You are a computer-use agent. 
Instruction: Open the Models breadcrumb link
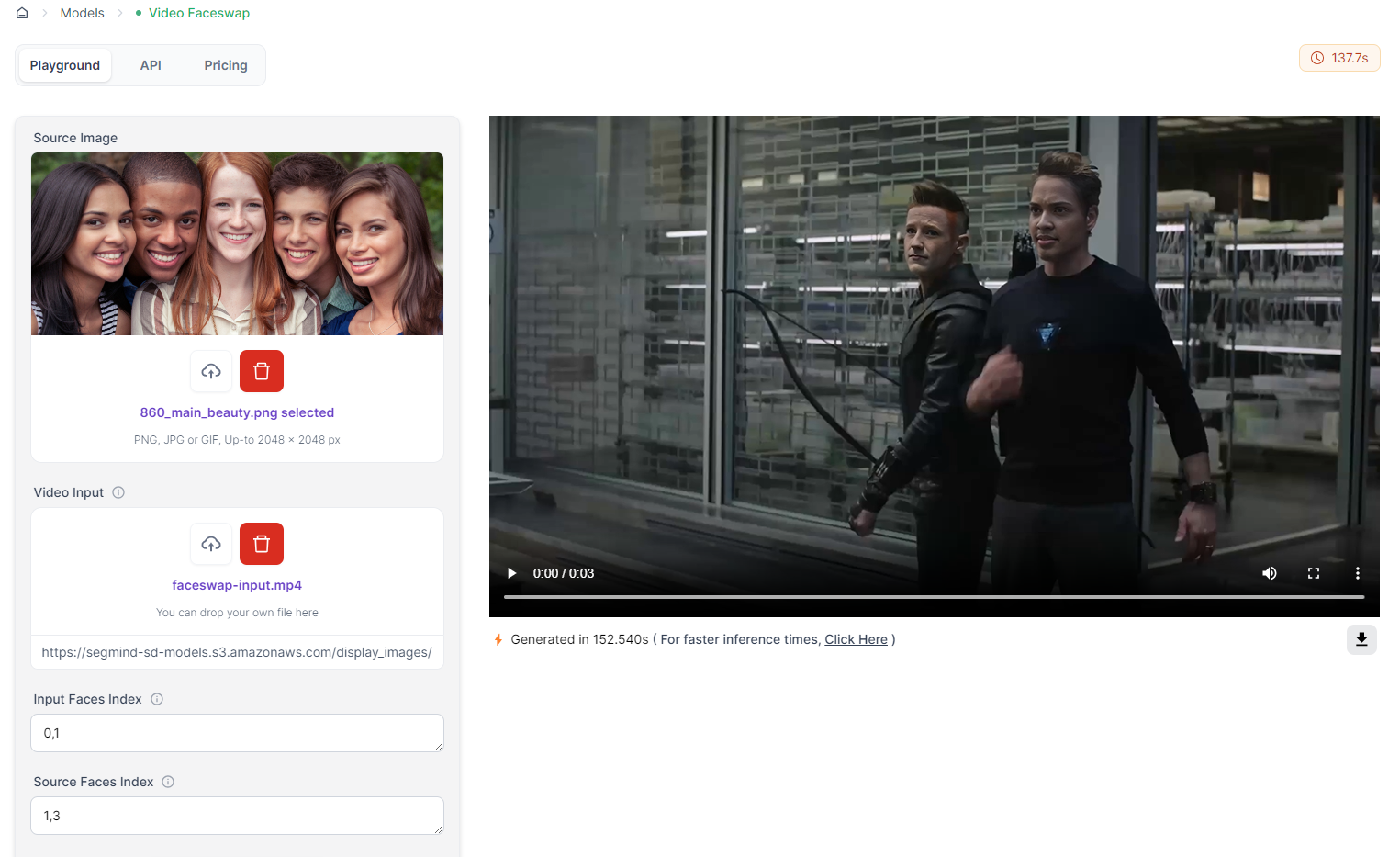tap(83, 13)
